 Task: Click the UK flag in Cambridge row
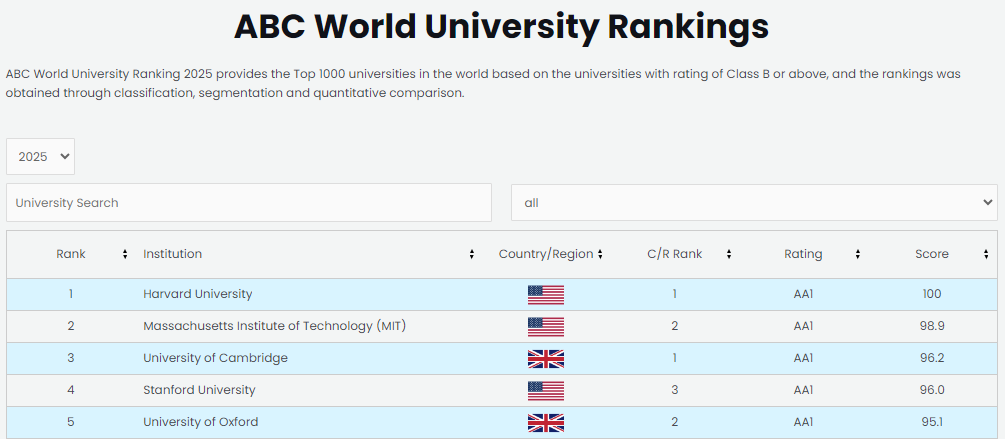(545, 359)
